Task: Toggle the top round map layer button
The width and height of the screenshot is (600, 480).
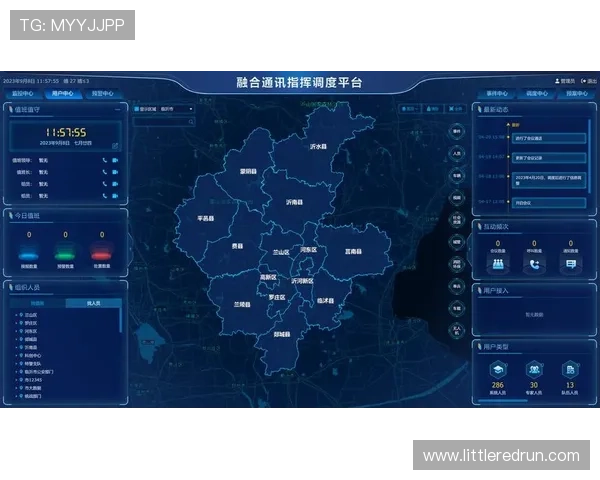Action: tap(457, 131)
